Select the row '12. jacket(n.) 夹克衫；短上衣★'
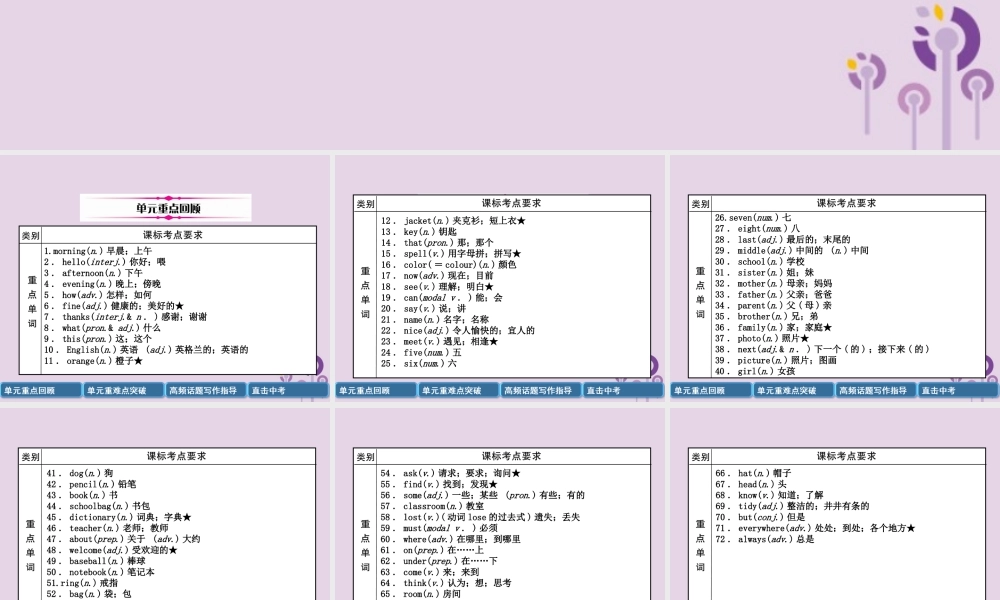The image size is (1000, 600). (x=453, y=221)
